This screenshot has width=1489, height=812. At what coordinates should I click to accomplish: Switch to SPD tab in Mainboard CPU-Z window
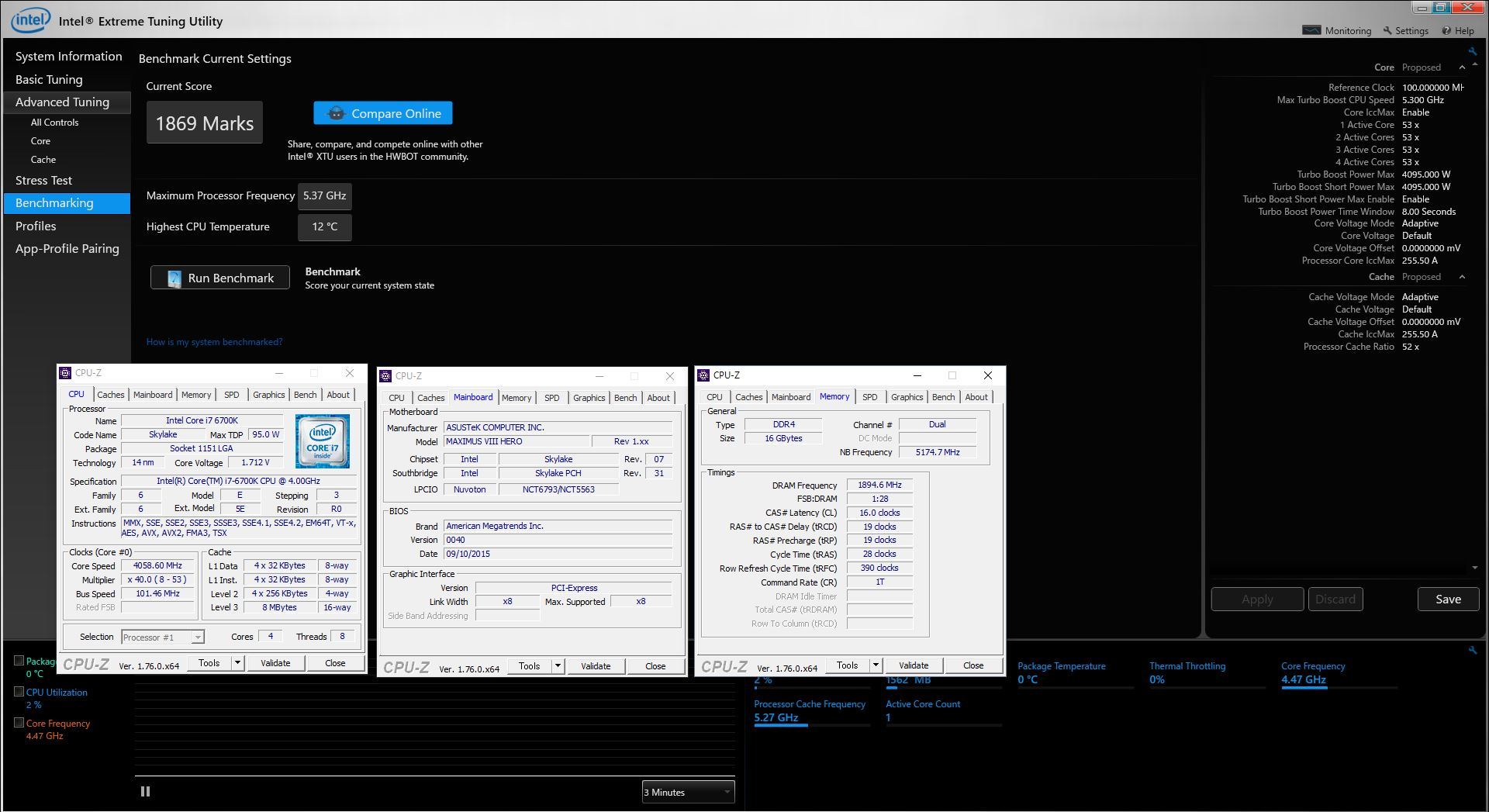pyautogui.click(x=551, y=398)
